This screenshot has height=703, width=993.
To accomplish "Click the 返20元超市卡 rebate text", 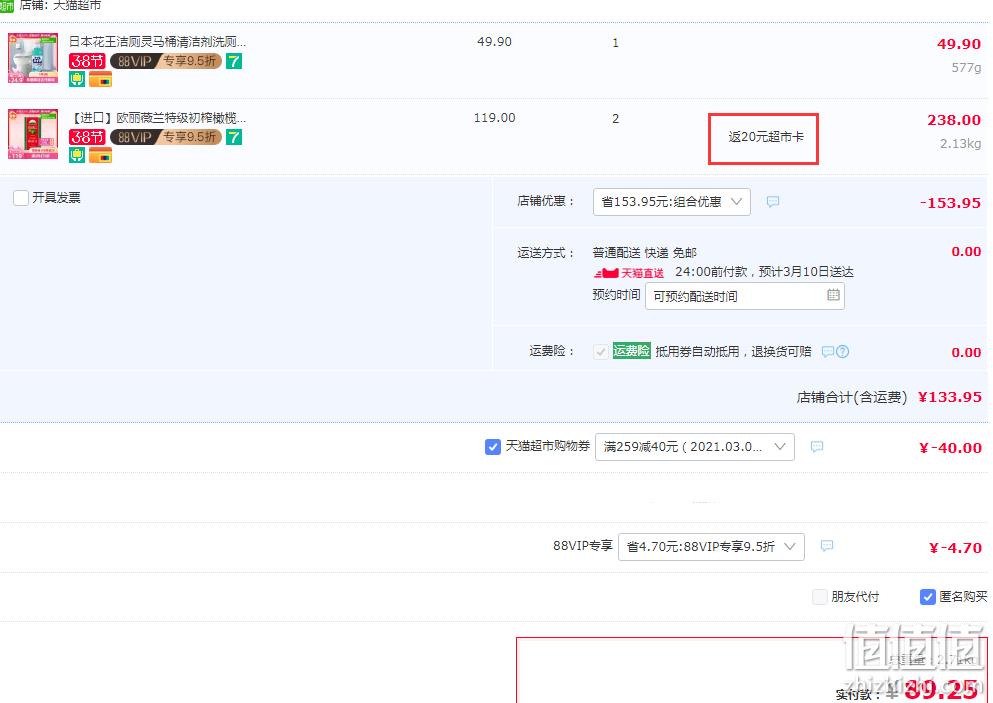I will [766, 137].
